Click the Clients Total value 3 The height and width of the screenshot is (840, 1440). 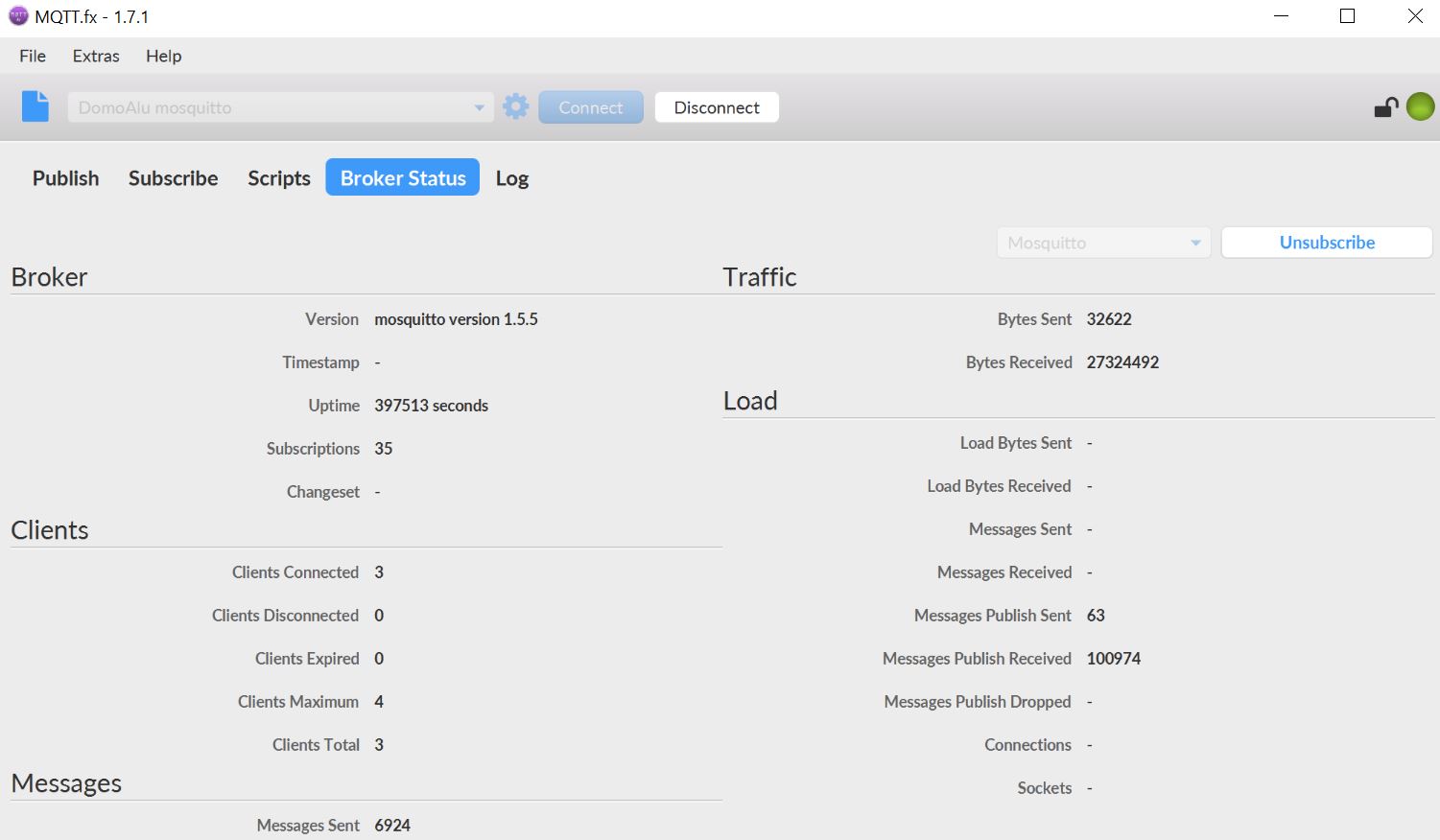pyautogui.click(x=379, y=745)
